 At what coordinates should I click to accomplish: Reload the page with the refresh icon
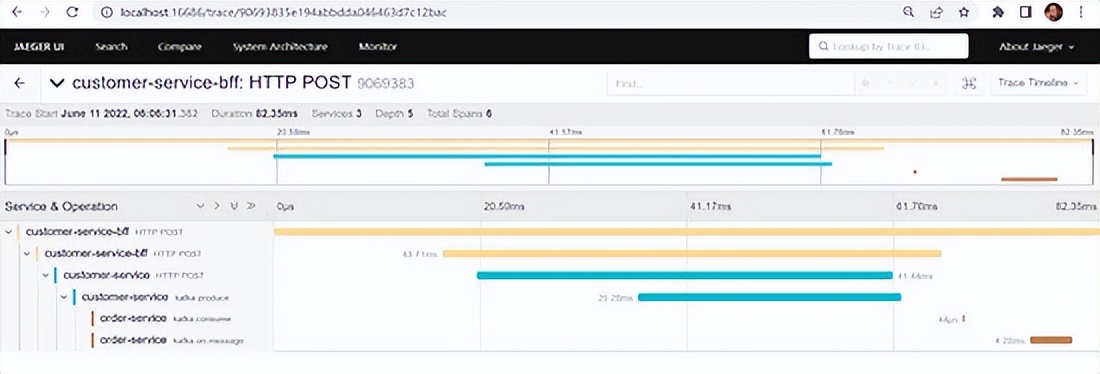click(72, 12)
